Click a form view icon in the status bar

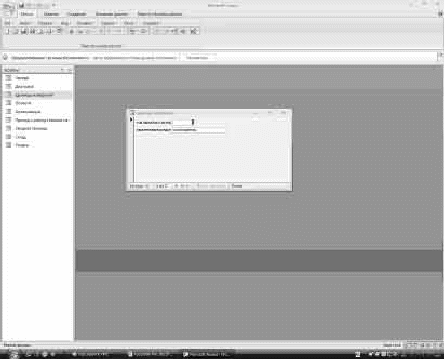click(x=412, y=346)
